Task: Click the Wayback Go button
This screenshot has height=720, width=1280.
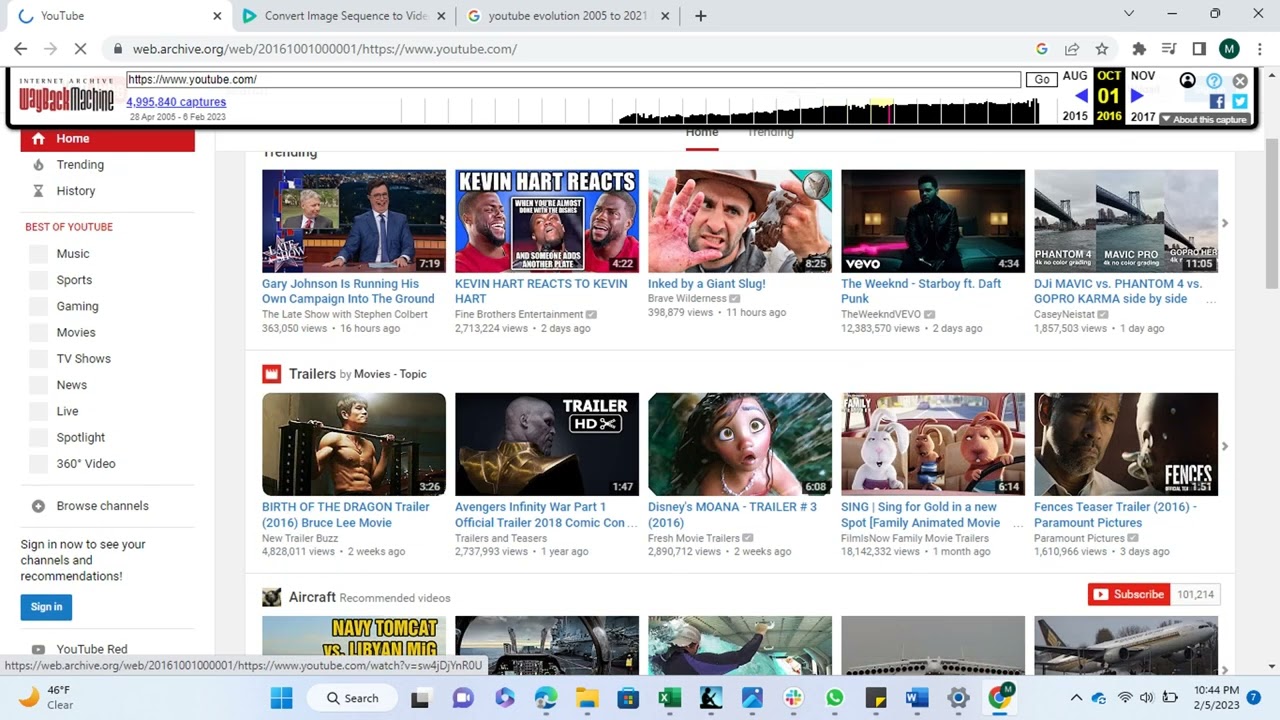Action: point(1042,80)
